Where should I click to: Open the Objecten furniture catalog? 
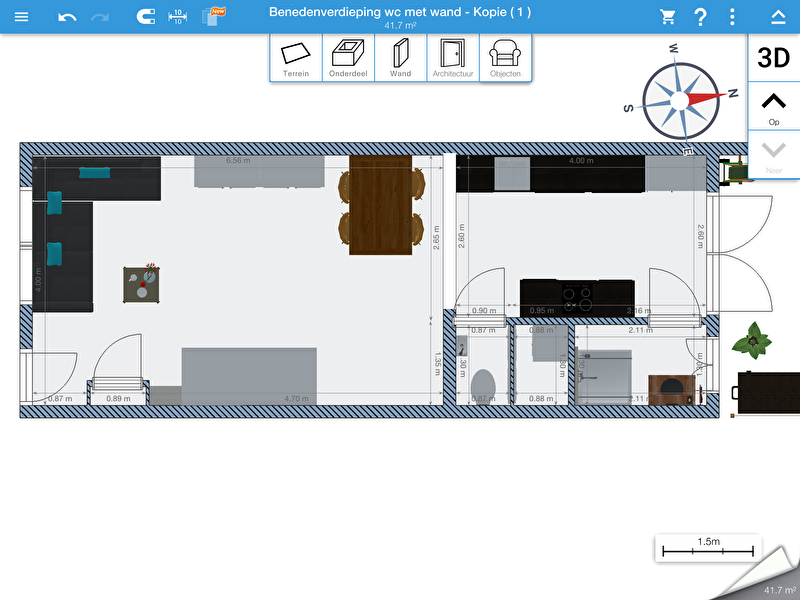click(x=505, y=58)
